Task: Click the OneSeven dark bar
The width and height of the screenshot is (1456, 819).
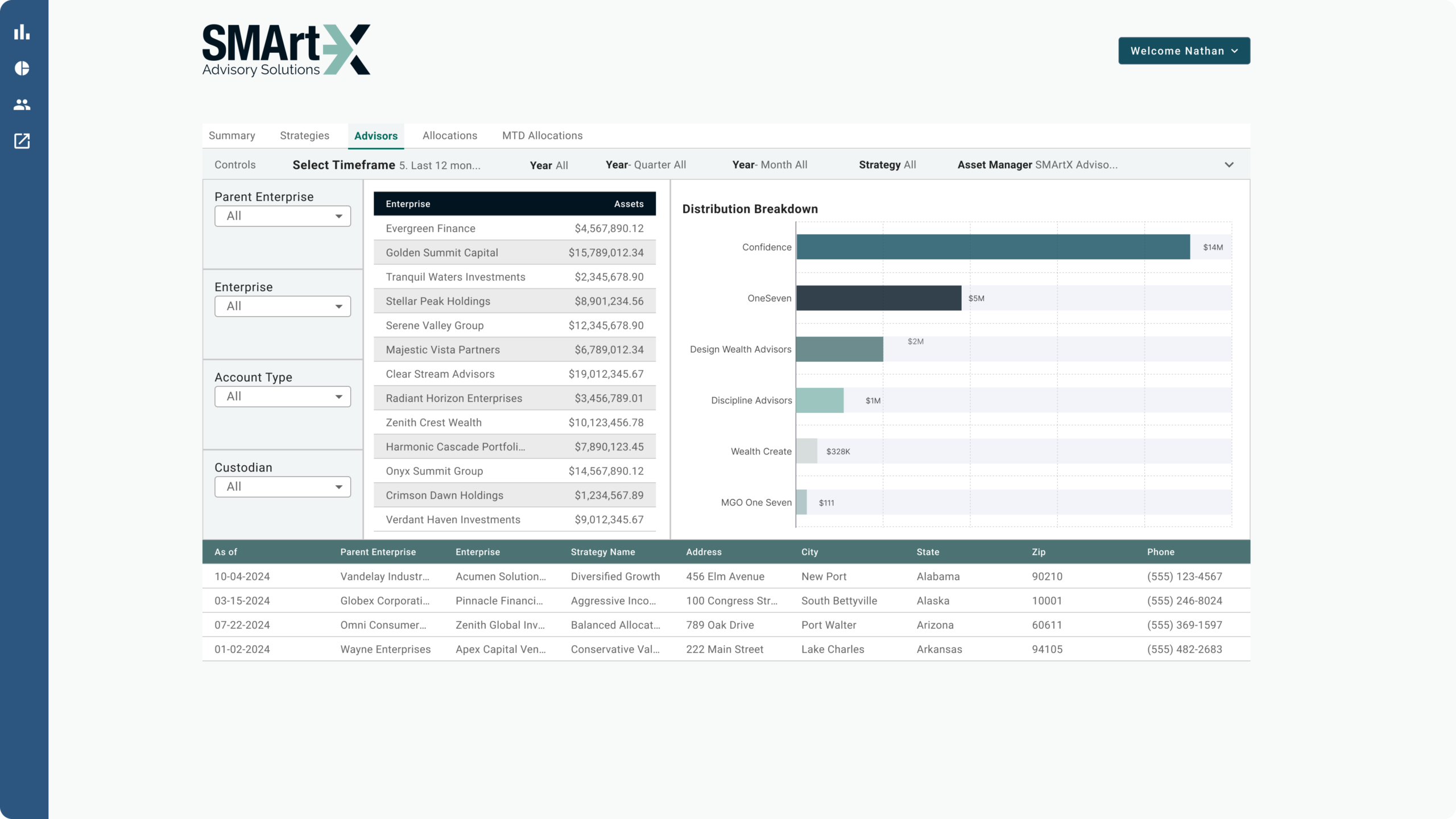Action: pos(878,298)
